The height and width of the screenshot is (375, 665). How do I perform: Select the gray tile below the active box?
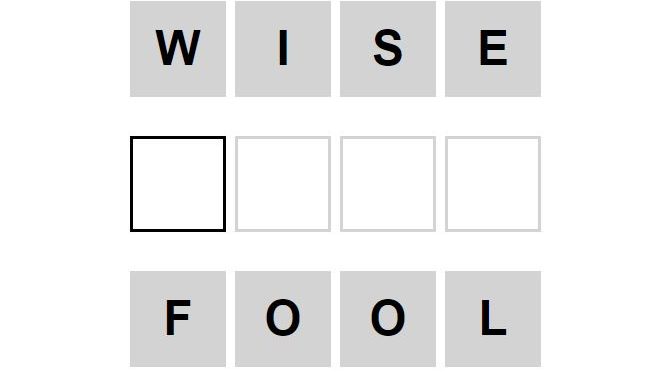[x=178, y=319]
